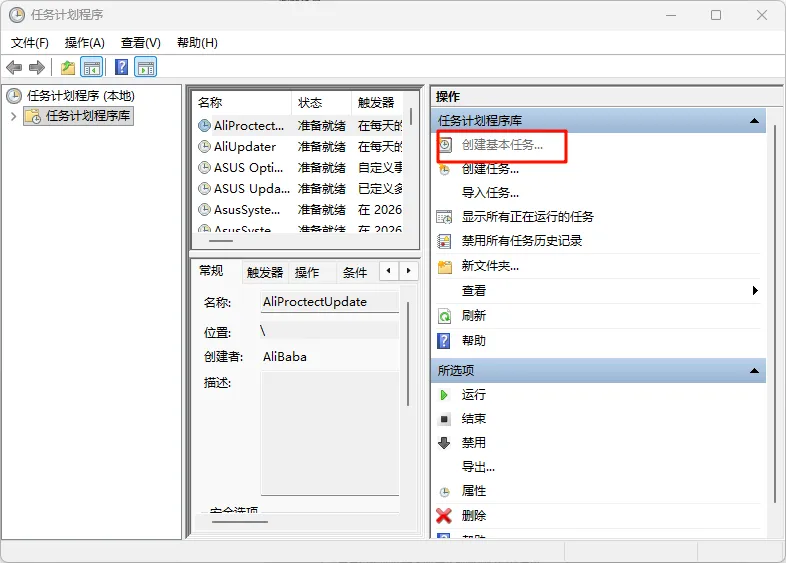Toggle the show/hide console tree toolbar icon

click(92, 67)
